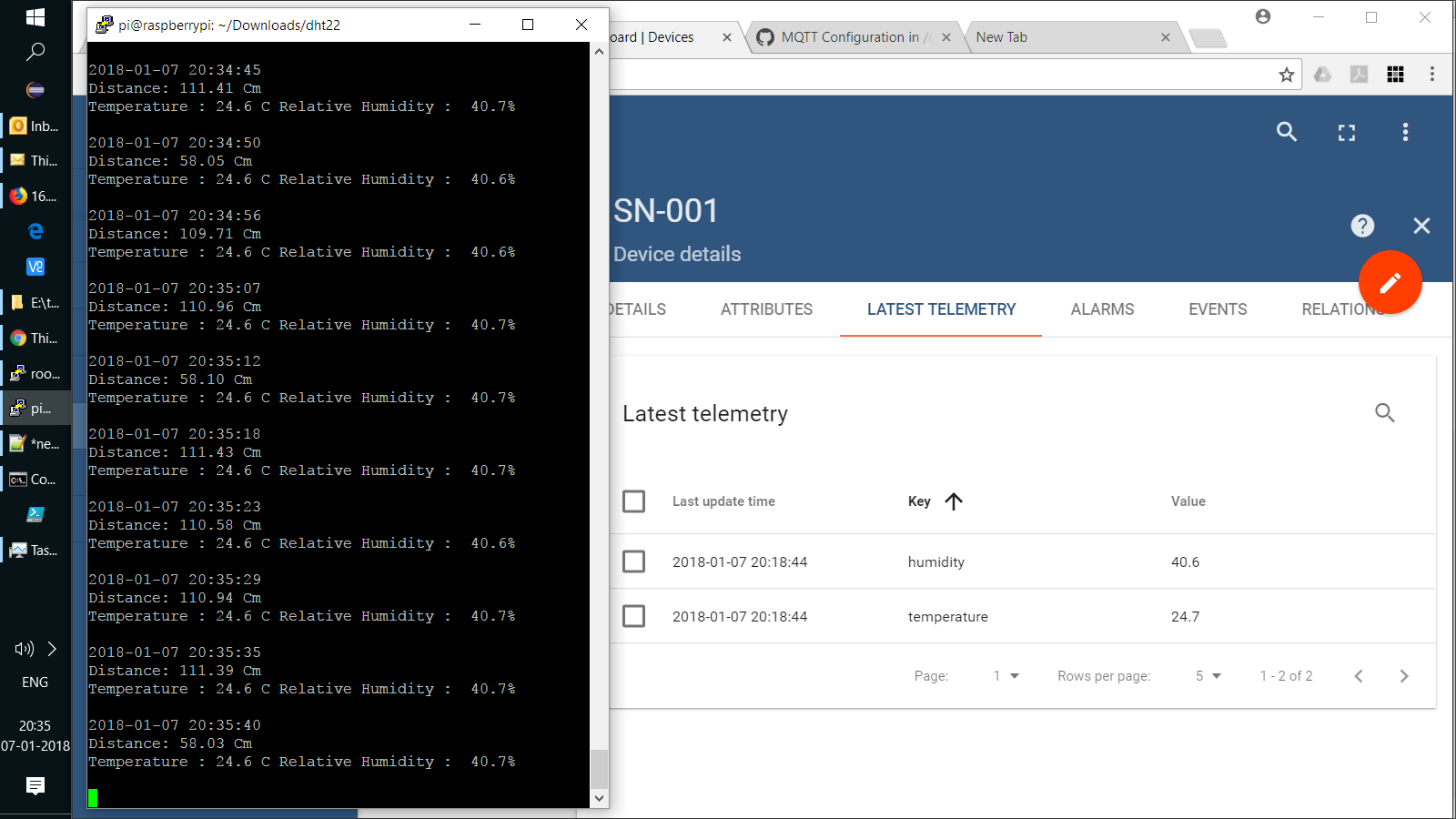Check the humidity telemetry row checkbox
Image resolution: width=1456 pixels, height=819 pixels.
point(634,561)
